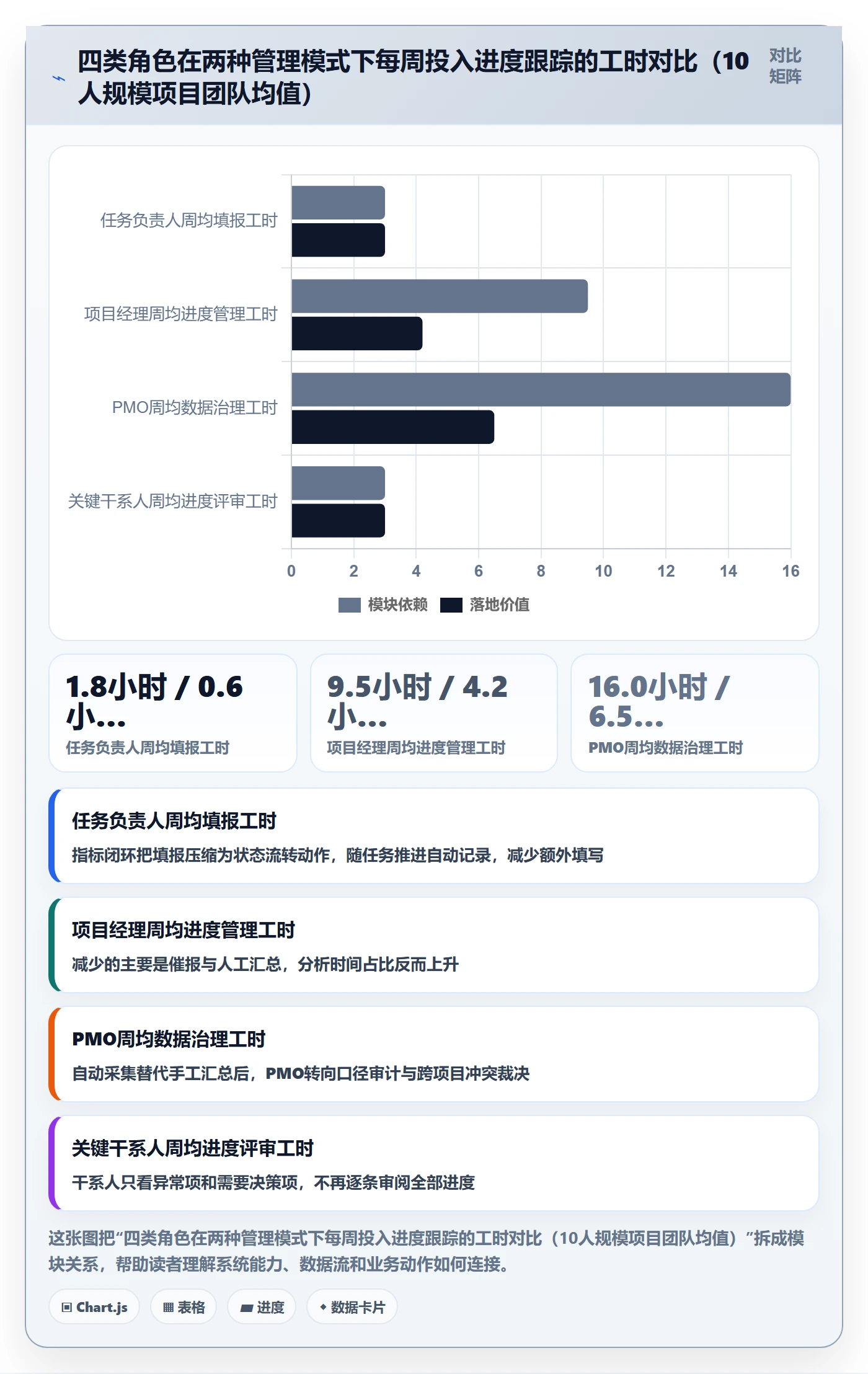Screen dimensions: 868x1374
Task: Click the 模块依赖 bar for 关键干系人周均进度评审工时
Action: pos(339,483)
